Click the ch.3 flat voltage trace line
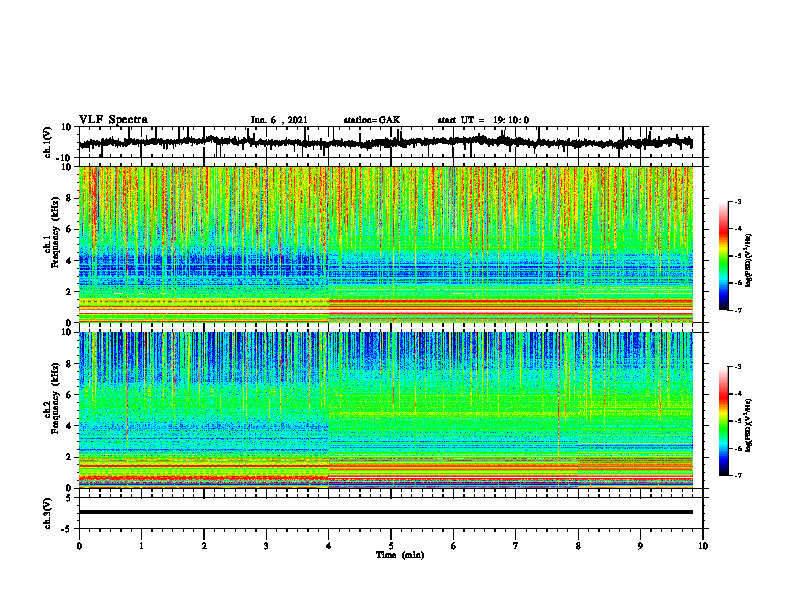Image resolution: width=792 pixels, height=612 pixels. tap(386, 512)
